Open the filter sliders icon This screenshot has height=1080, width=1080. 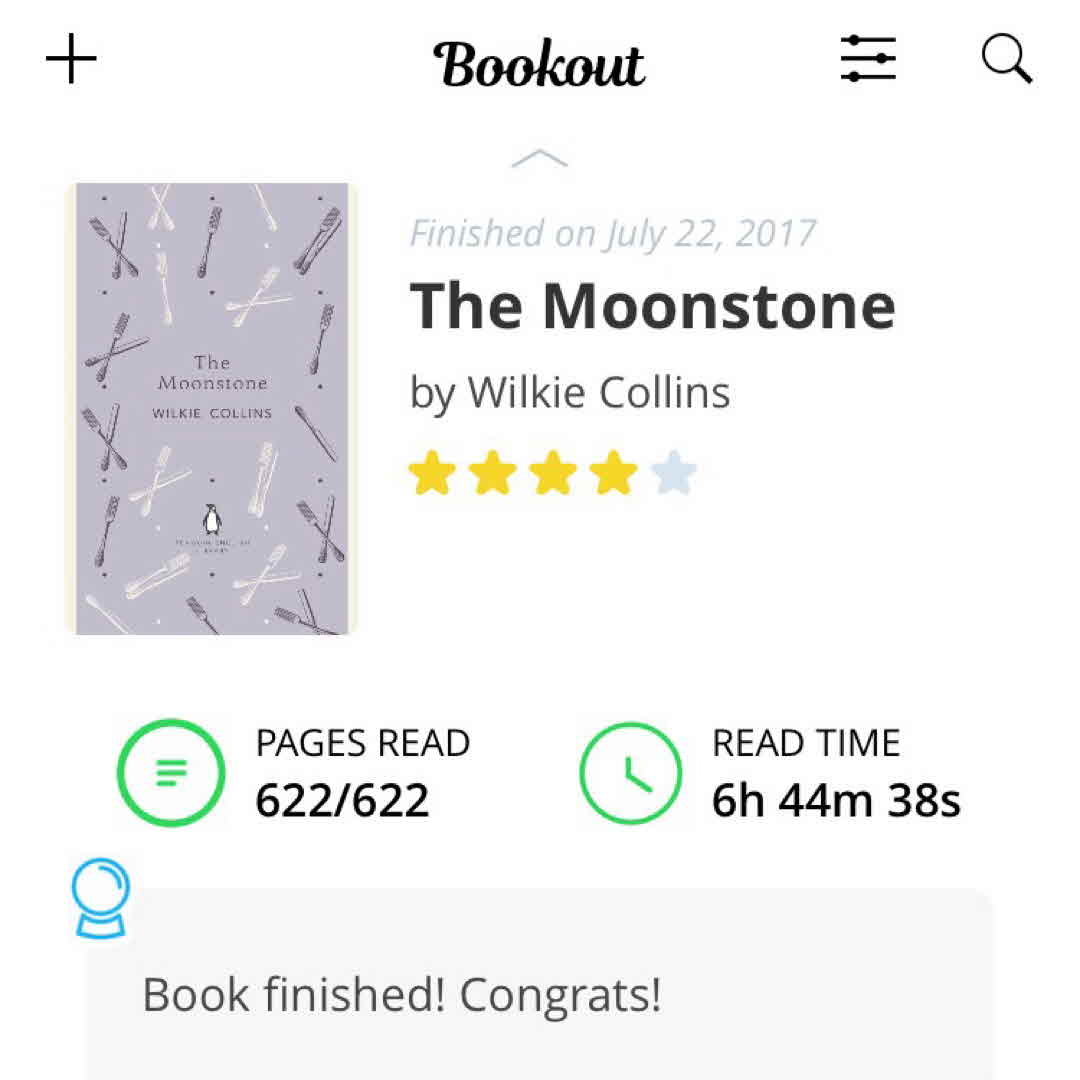(867, 60)
